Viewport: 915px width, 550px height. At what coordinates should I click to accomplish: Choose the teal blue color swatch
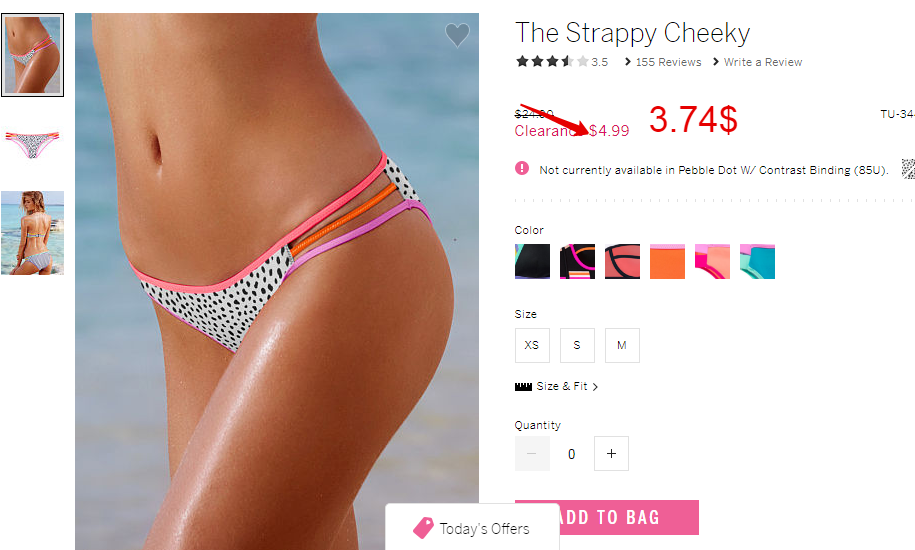(757, 261)
